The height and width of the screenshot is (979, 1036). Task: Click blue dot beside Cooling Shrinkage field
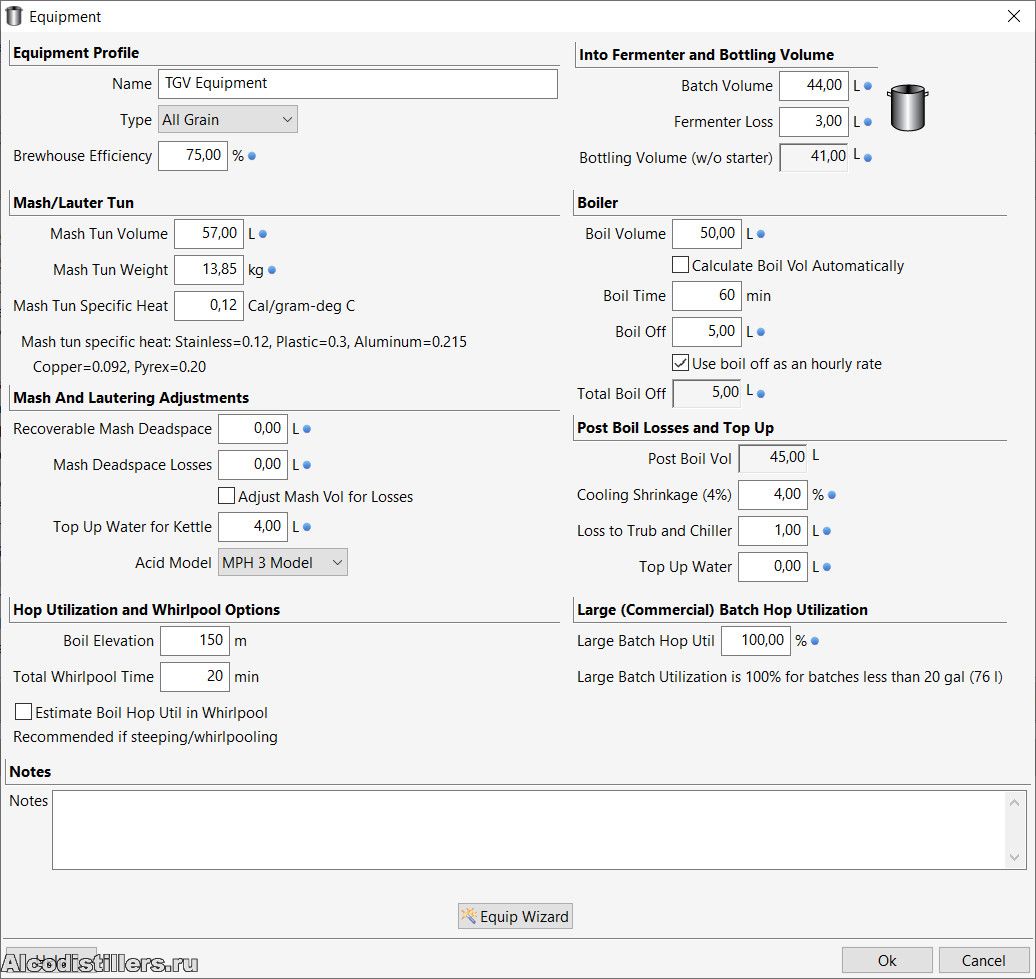click(832, 495)
